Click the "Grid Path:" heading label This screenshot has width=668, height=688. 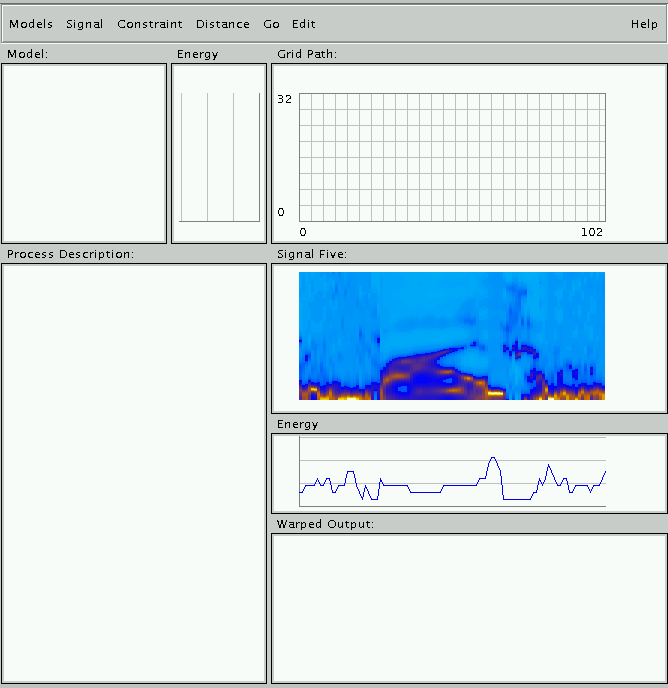coord(306,54)
